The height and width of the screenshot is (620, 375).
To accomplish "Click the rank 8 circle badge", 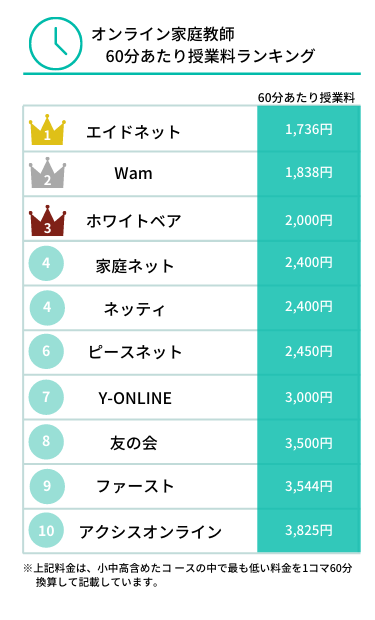I will click(x=46, y=441).
